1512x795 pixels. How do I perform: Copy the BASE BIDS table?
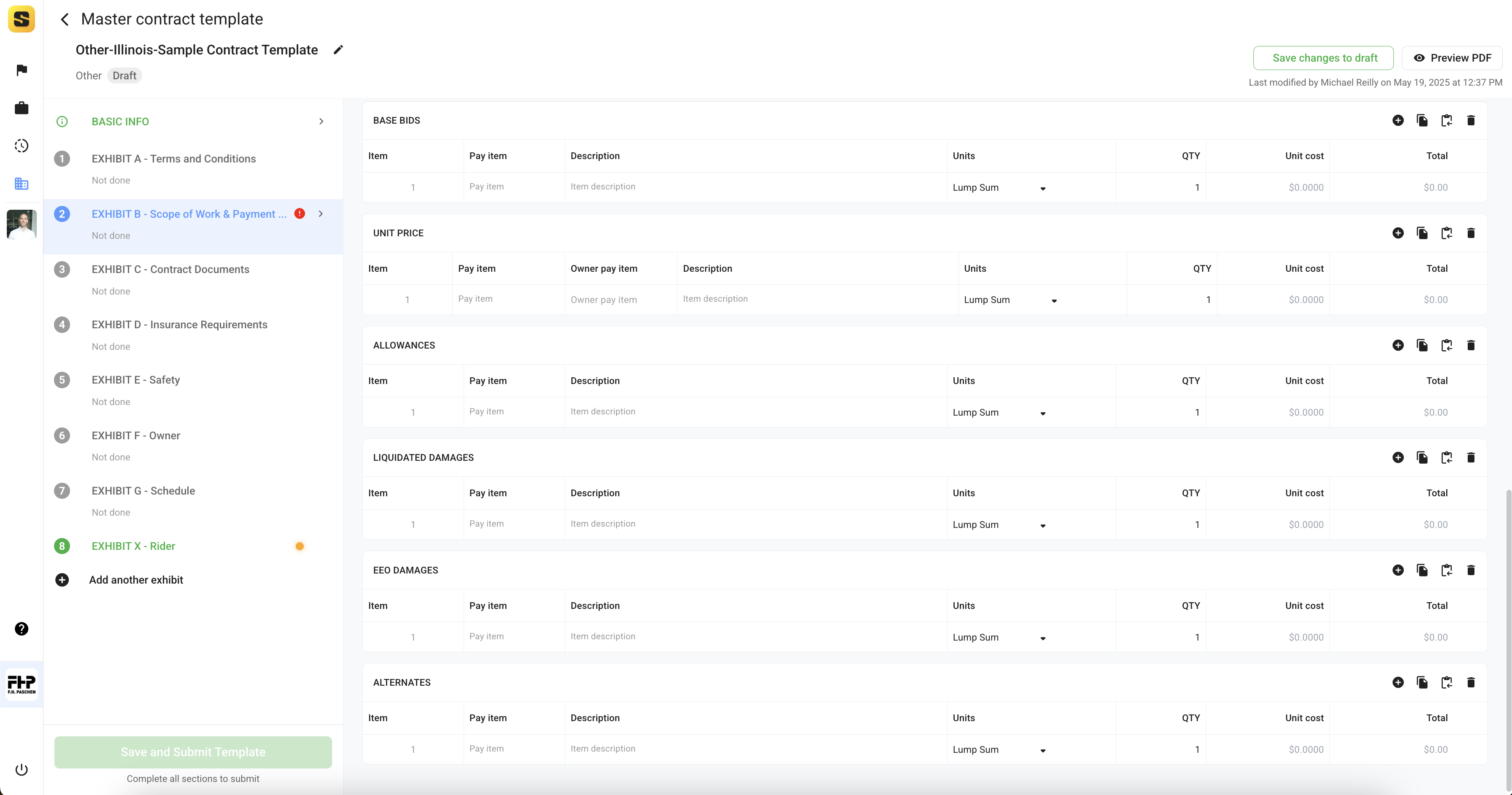[1422, 120]
